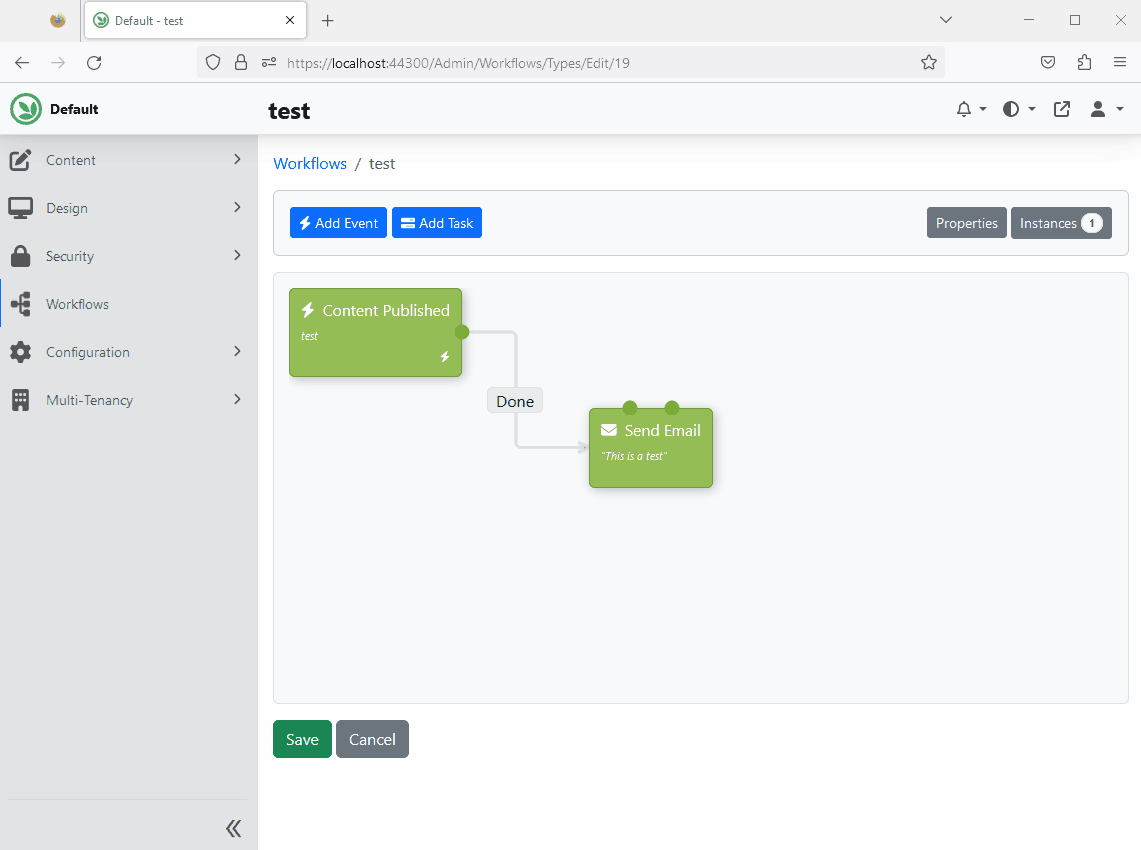1141x850 pixels.
Task: Select the Design menu label
Action: 67,208
